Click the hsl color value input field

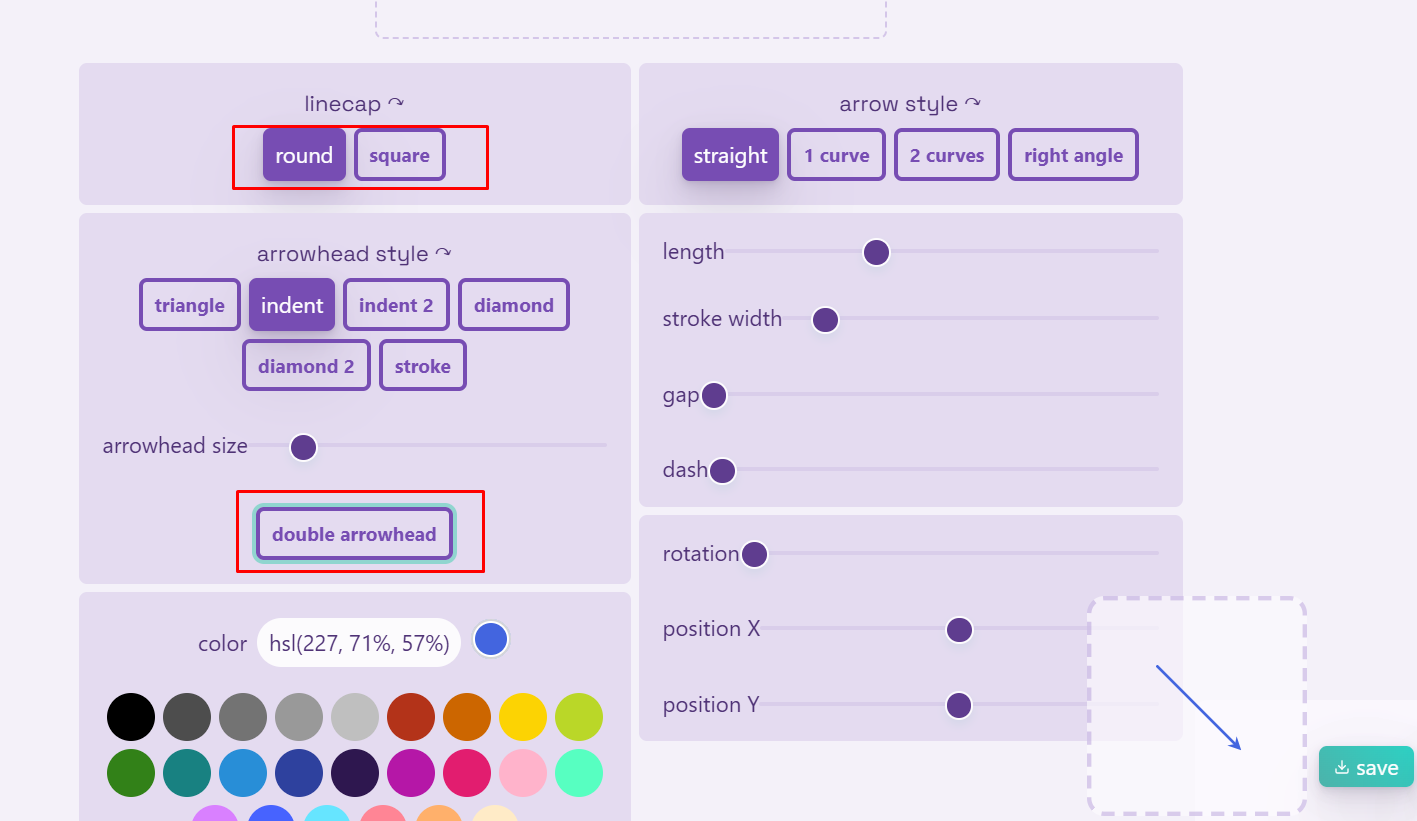[x=359, y=643]
